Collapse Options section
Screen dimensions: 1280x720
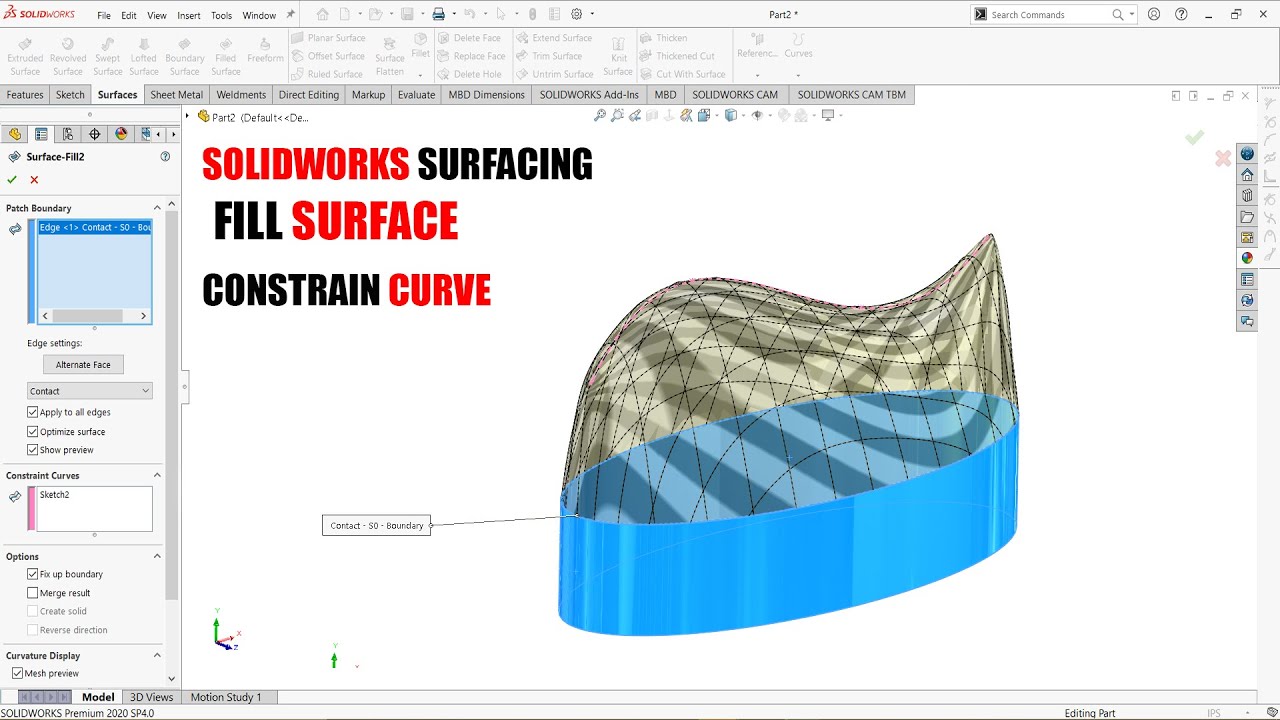click(x=157, y=556)
